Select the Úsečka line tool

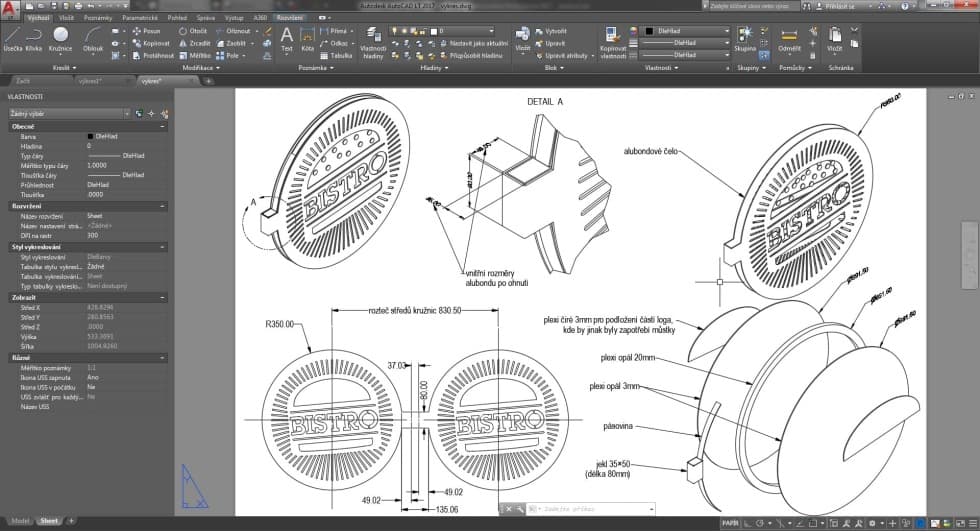[x=12, y=39]
